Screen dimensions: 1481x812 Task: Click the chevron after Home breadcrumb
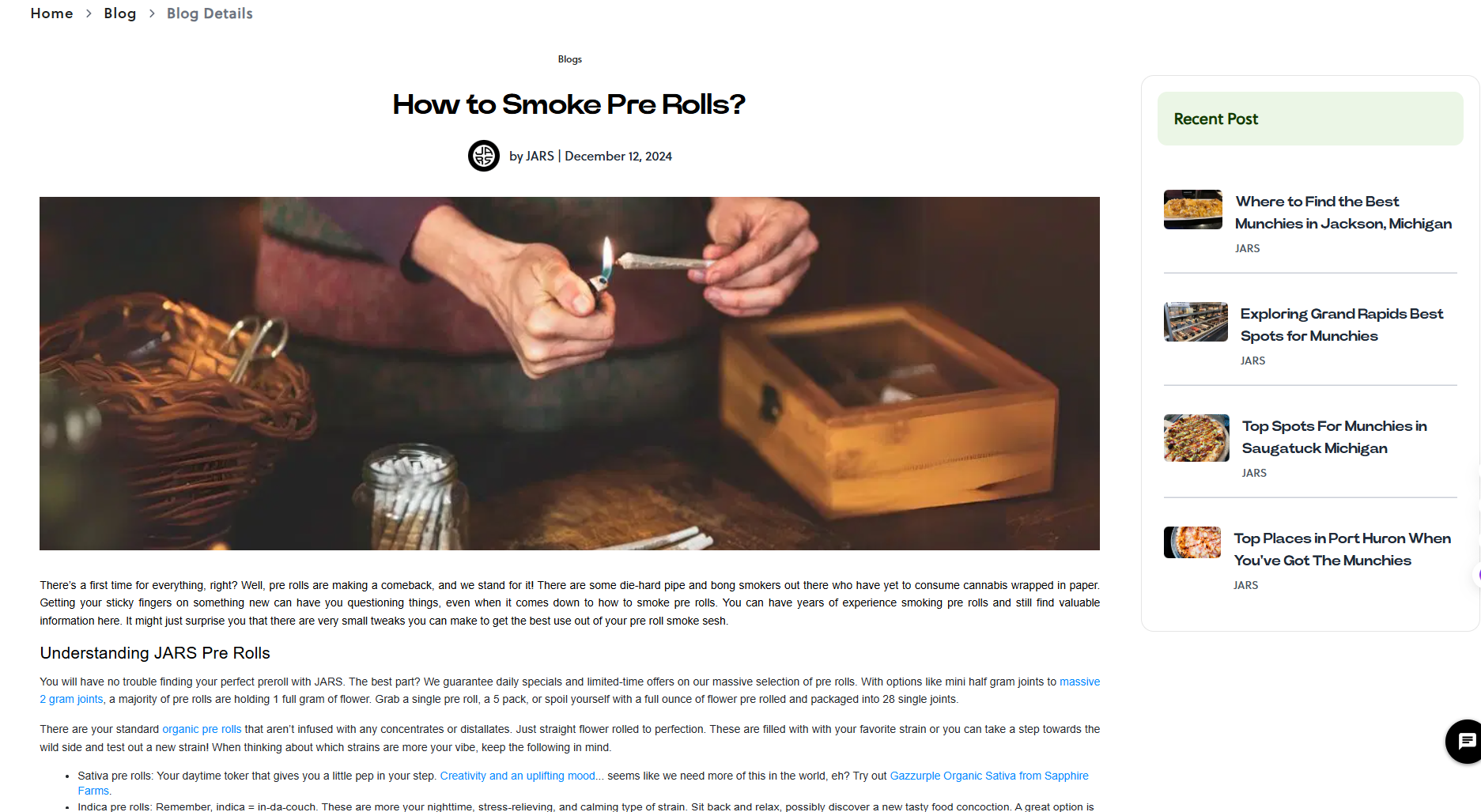tap(89, 13)
